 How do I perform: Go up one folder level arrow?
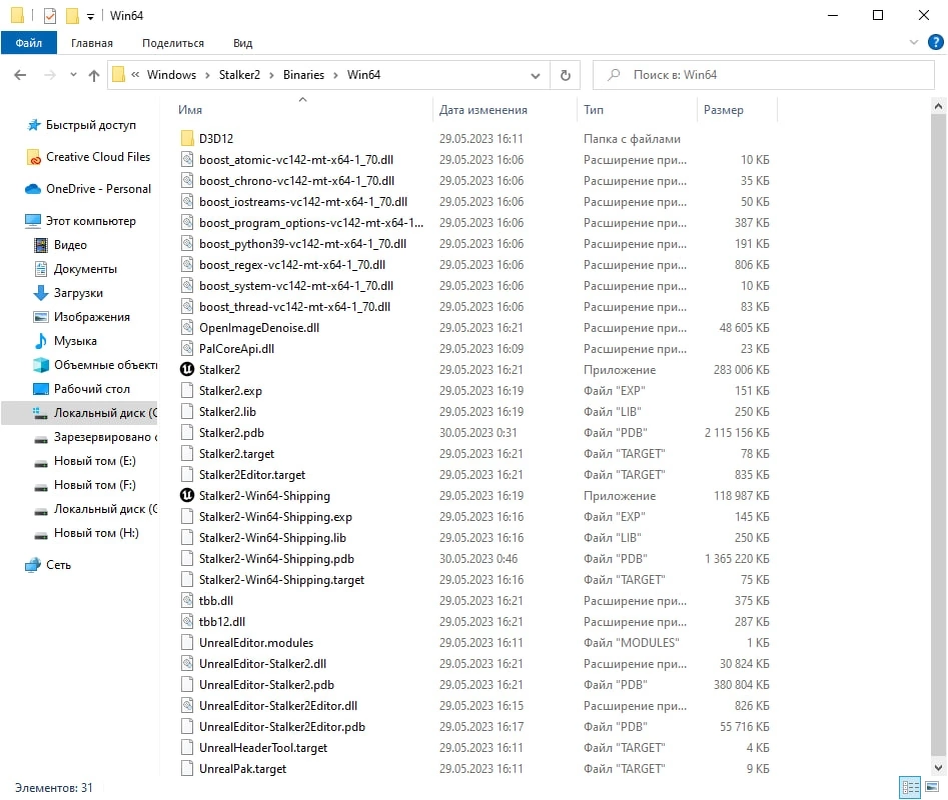[94, 75]
